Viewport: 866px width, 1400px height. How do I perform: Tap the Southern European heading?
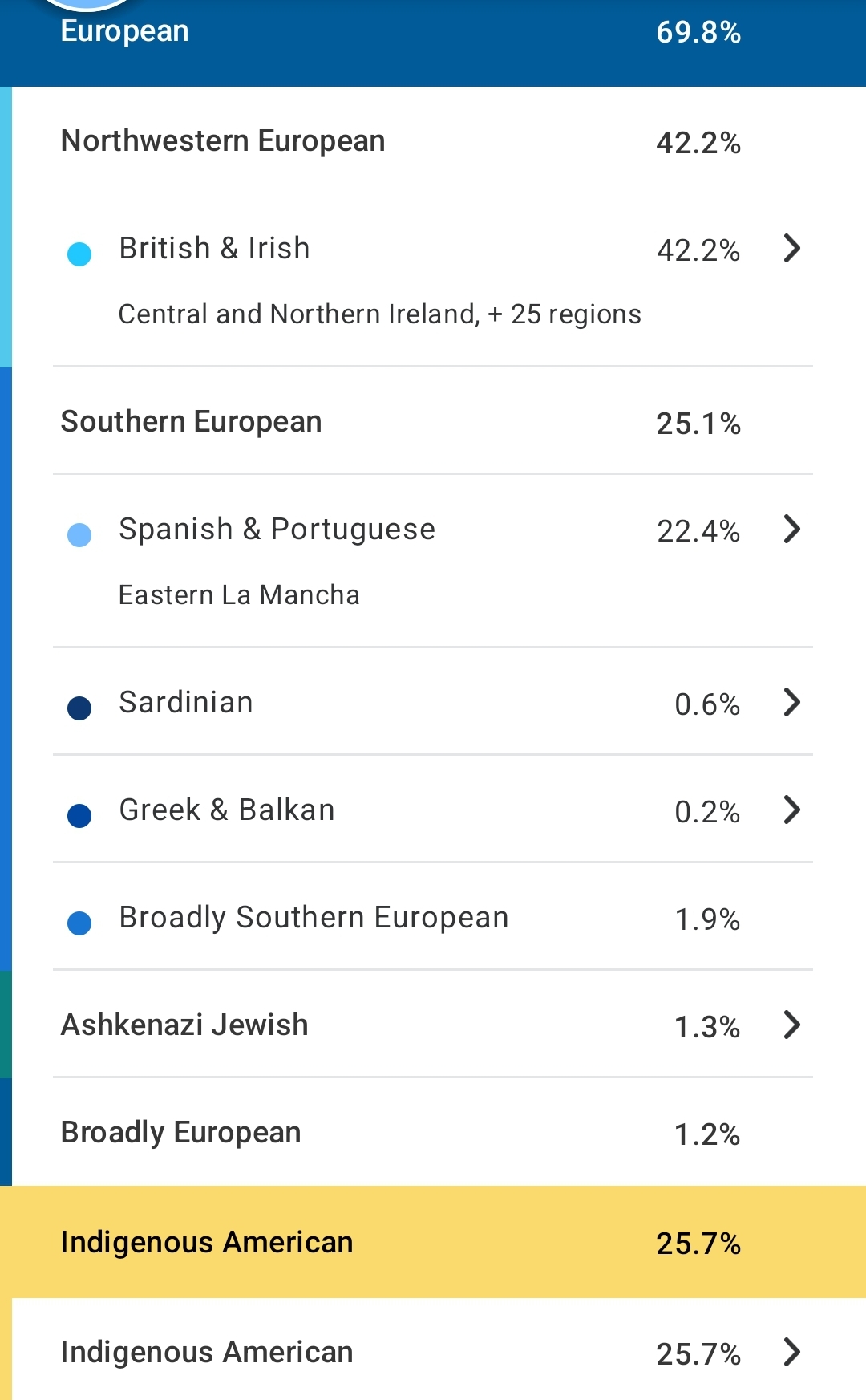[192, 422]
